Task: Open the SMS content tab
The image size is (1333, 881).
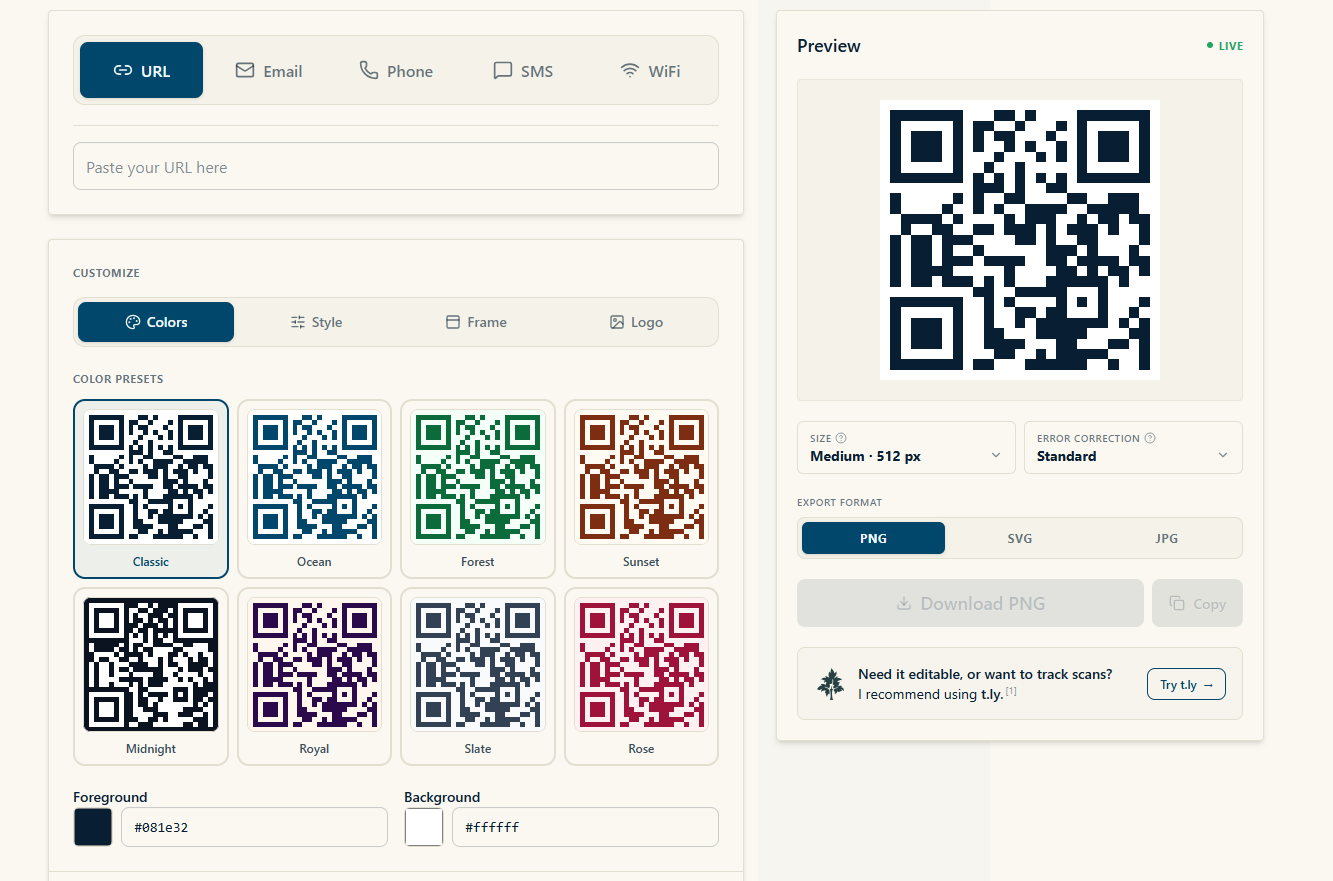Action: coord(523,70)
